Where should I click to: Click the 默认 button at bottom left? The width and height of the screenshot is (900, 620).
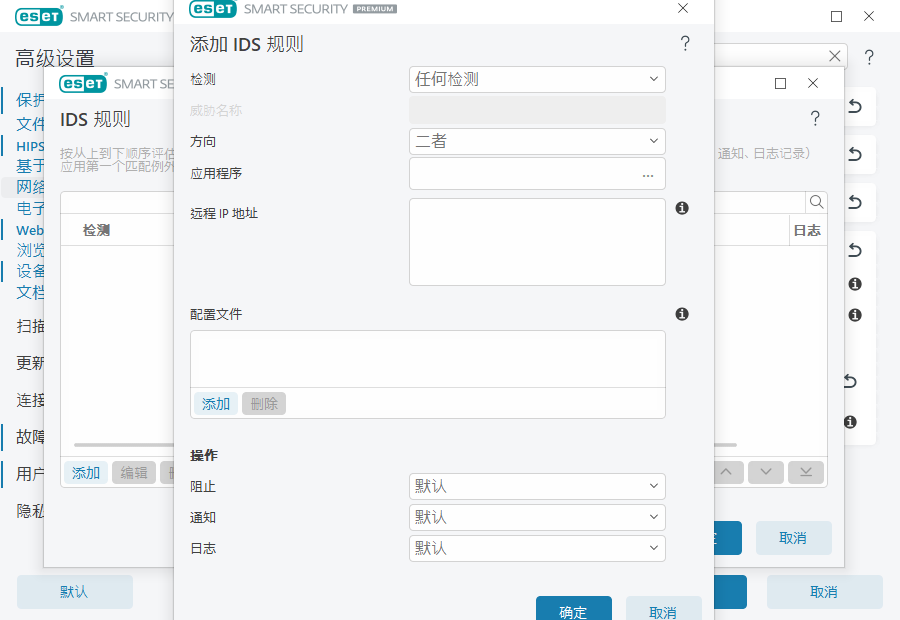point(74,591)
